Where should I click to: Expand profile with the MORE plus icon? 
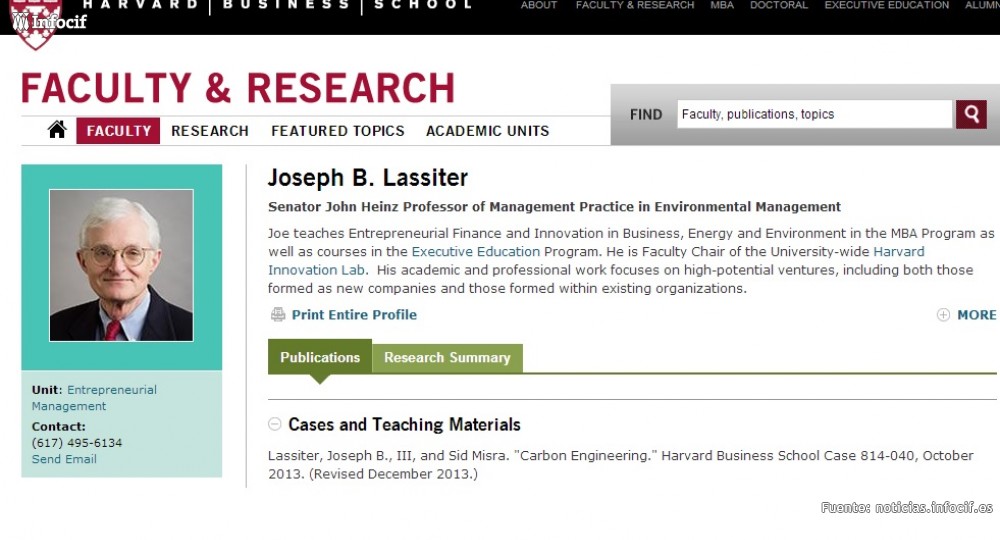(x=943, y=315)
